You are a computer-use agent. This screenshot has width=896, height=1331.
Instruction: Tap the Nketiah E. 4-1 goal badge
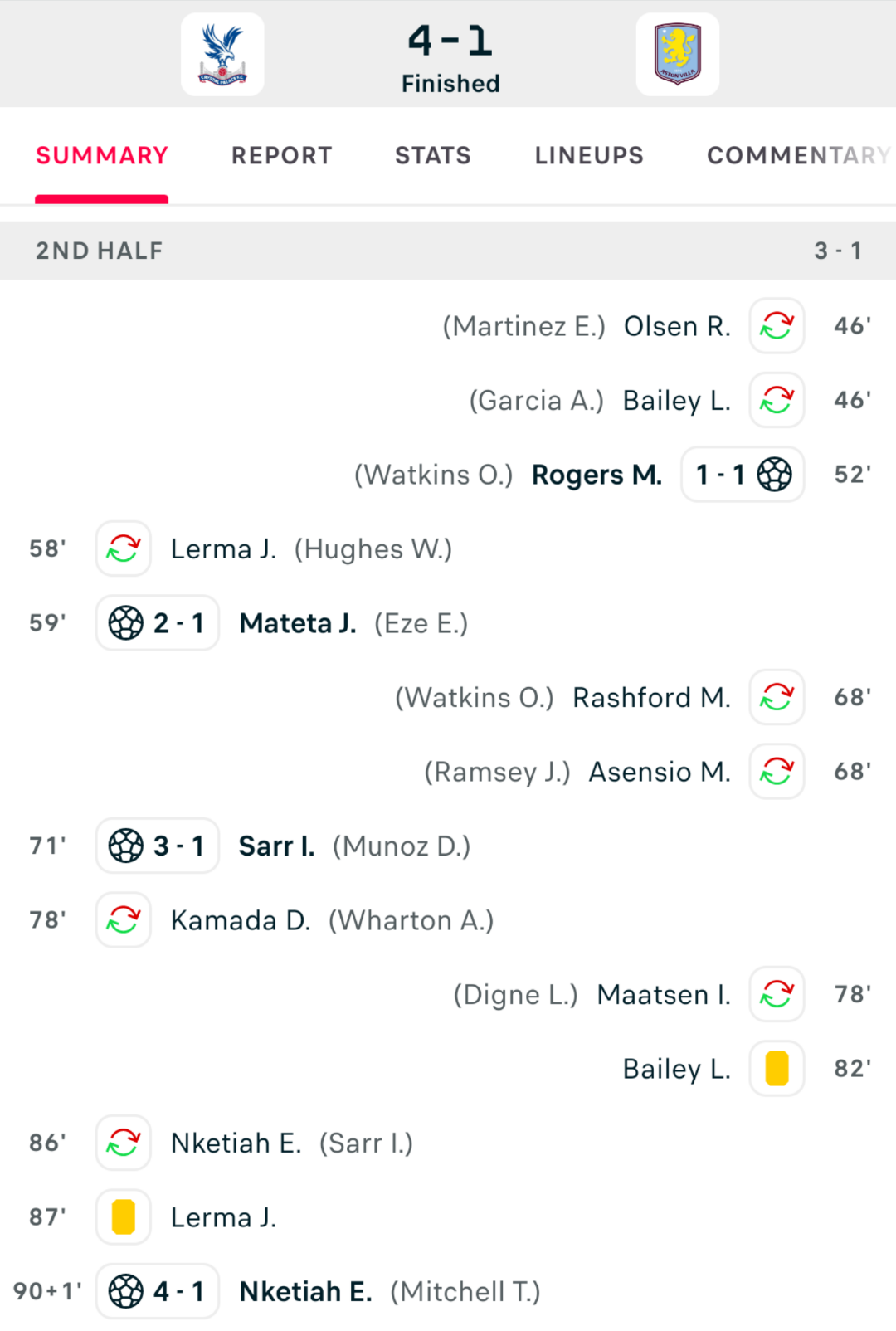pos(158,1291)
